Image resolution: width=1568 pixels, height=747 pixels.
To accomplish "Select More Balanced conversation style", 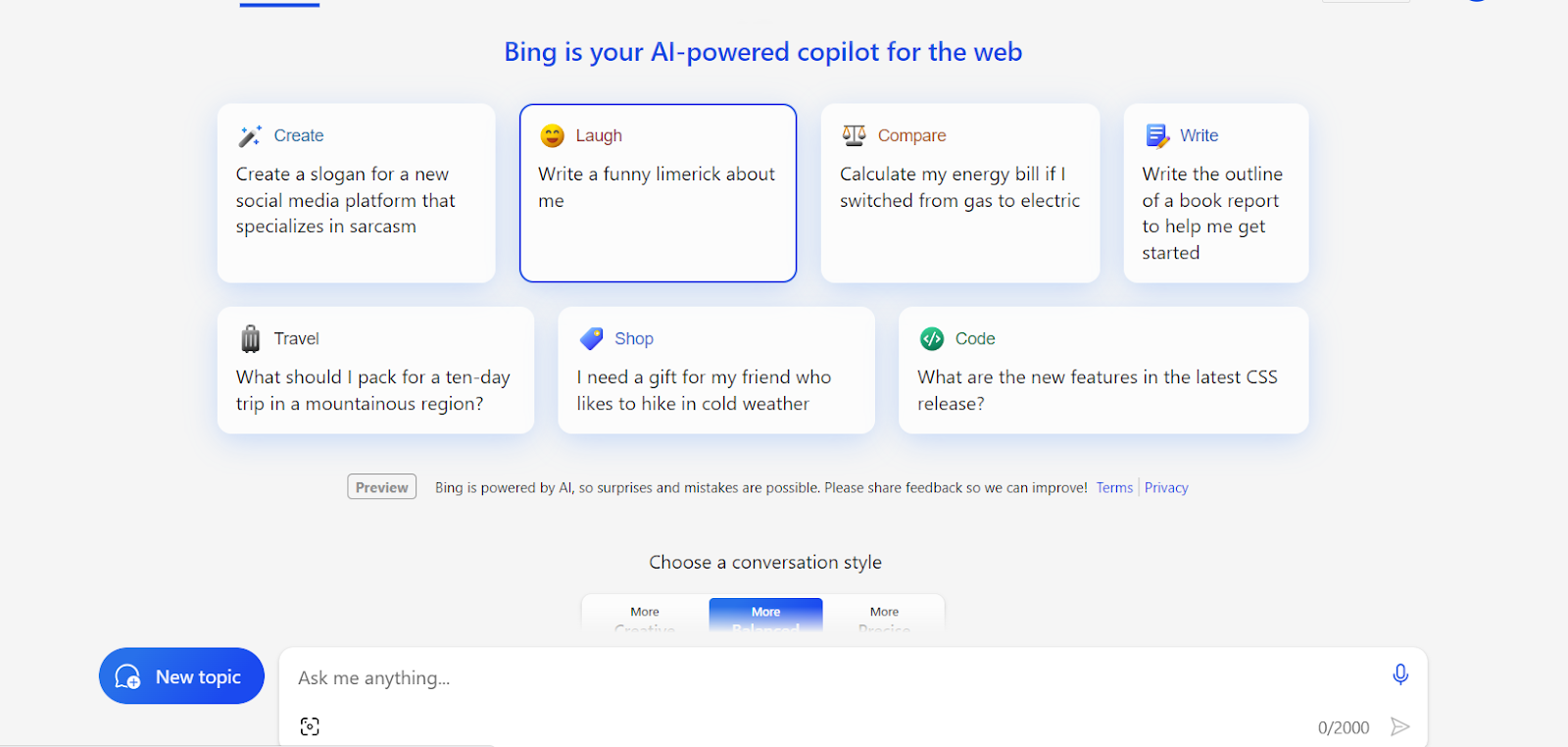I will [x=765, y=616].
